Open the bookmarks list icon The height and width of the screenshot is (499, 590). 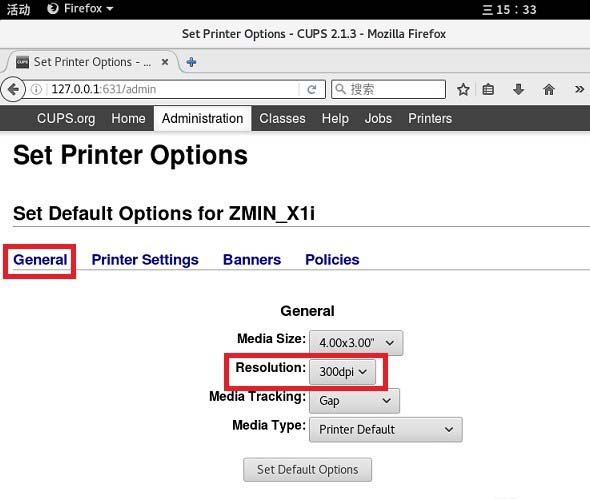488,90
